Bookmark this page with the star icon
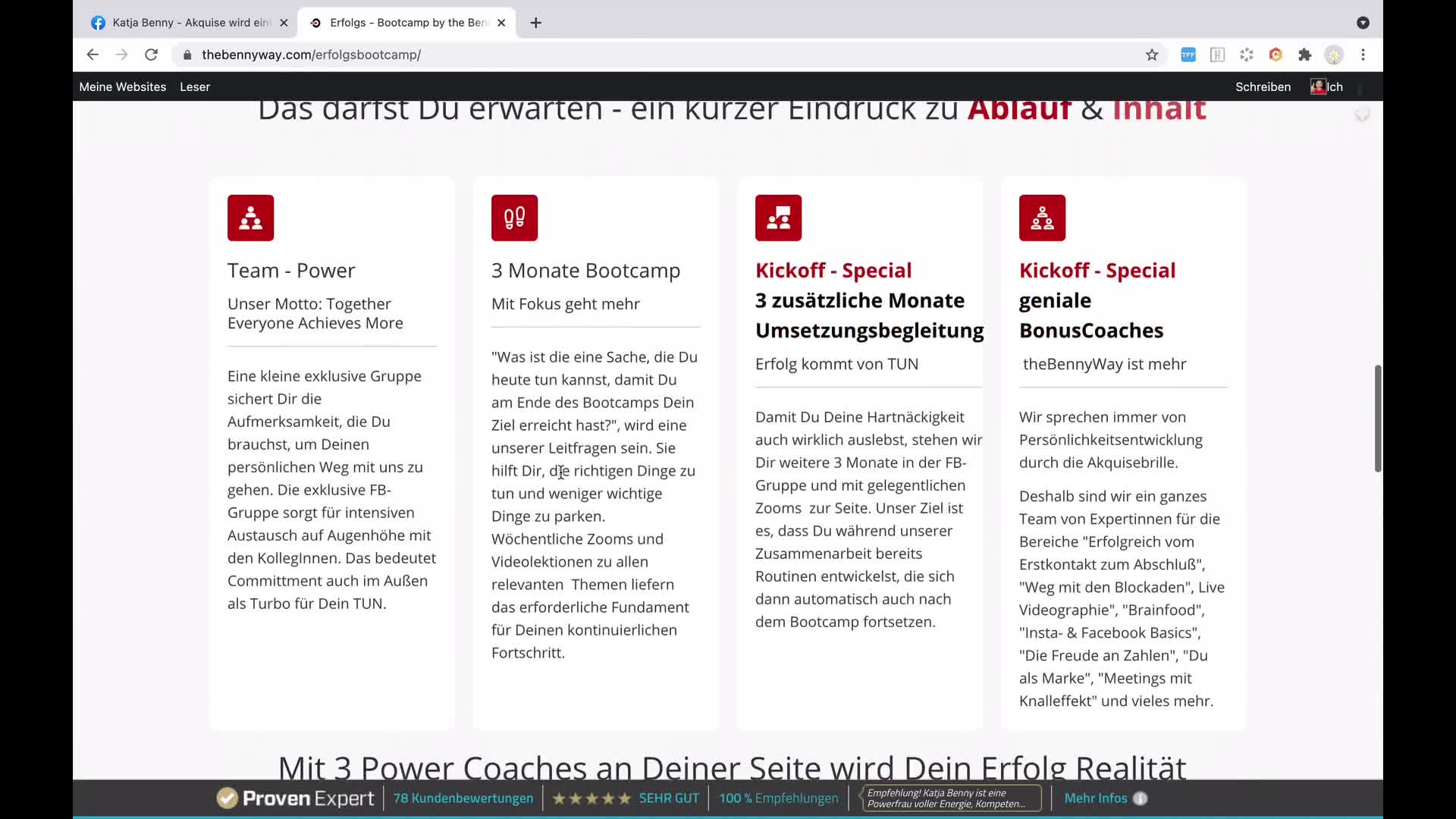Screen dimensions: 1456x819 point(1151,55)
